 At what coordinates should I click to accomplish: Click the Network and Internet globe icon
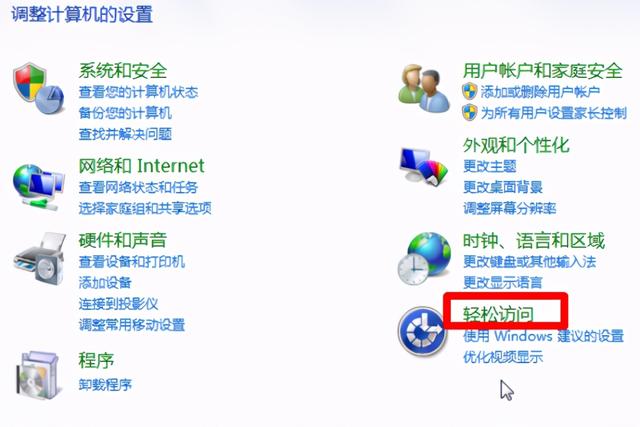tap(38, 187)
